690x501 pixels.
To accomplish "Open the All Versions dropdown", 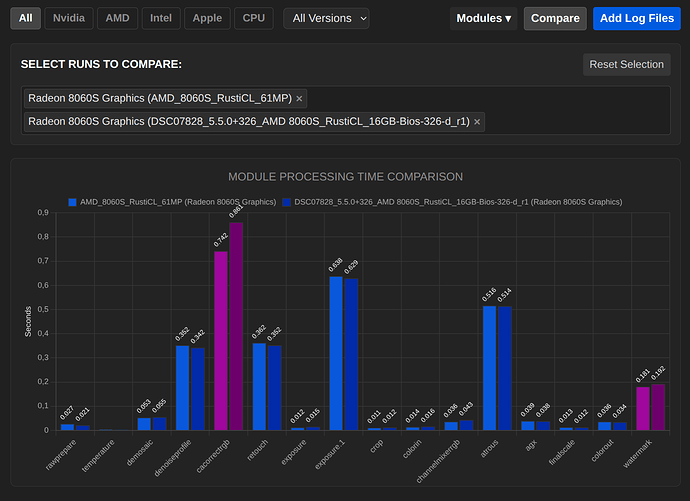I will [x=326, y=18].
